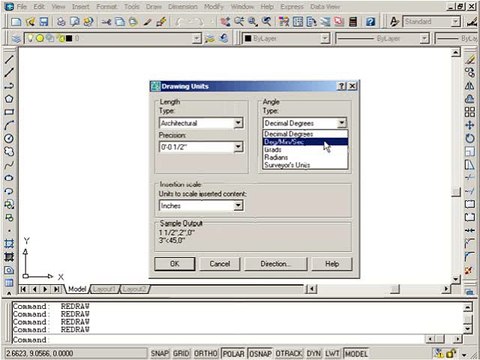Select the Circle draw tool
Viewport: 480px width, 360px height.
9,138
